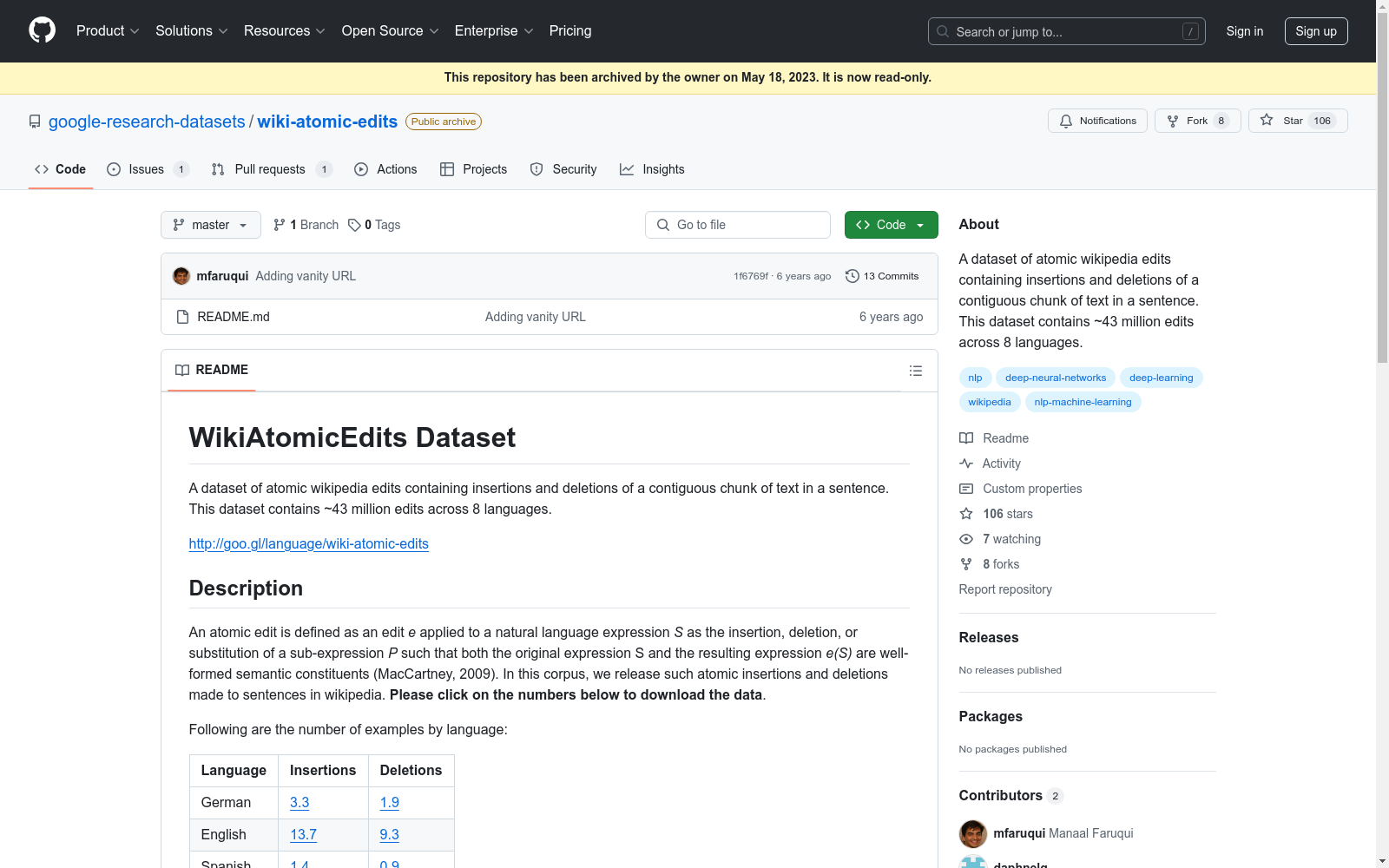Click the mfaruqui author name in commit bar
The height and width of the screenshot is (868, 1389).
pyautogui.click(x=222, y=276)
